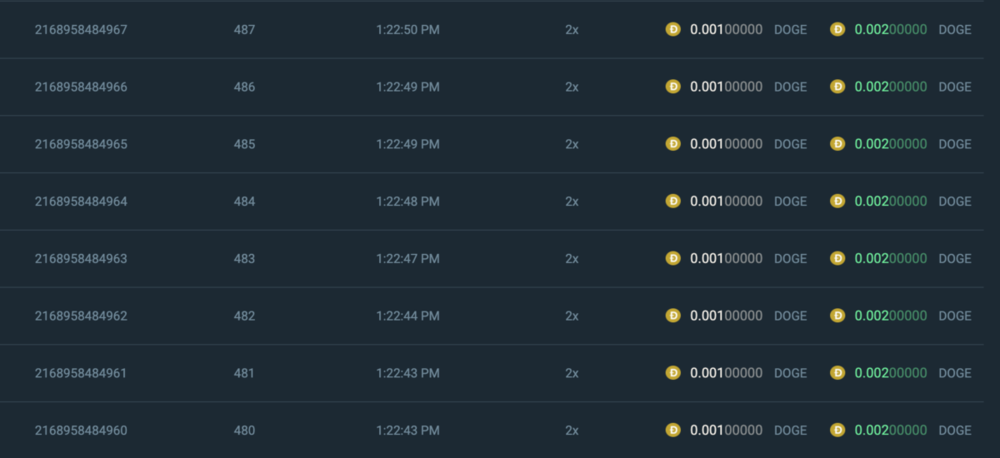Click the green 0.002 payout in row 483
The height and width of the screenshot is (458, 1000).
click(890, 258)
